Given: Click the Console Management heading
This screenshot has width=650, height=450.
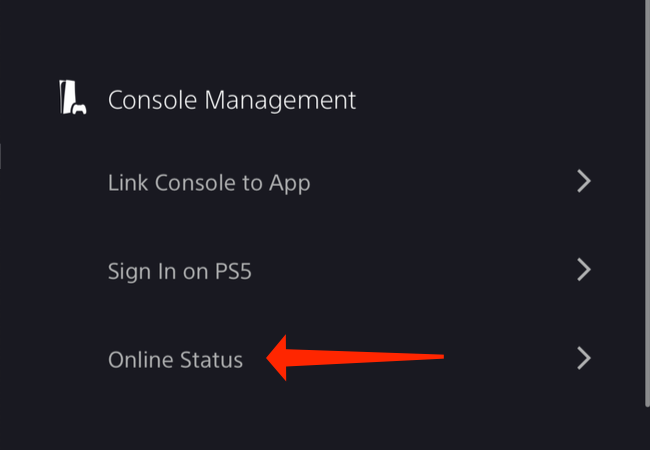Looking at the screenshot, I should 231,100.
